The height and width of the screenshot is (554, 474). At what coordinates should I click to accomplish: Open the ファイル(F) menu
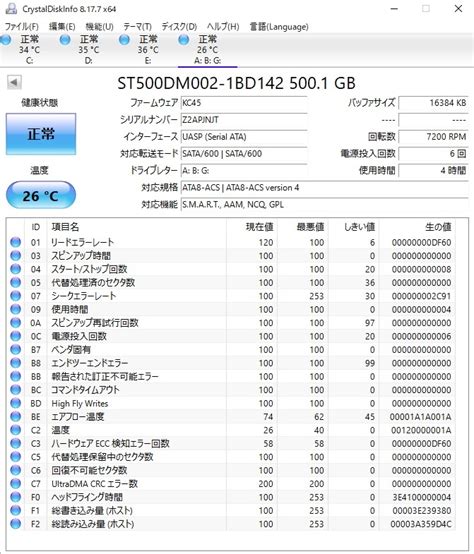[x=21, y=27]
